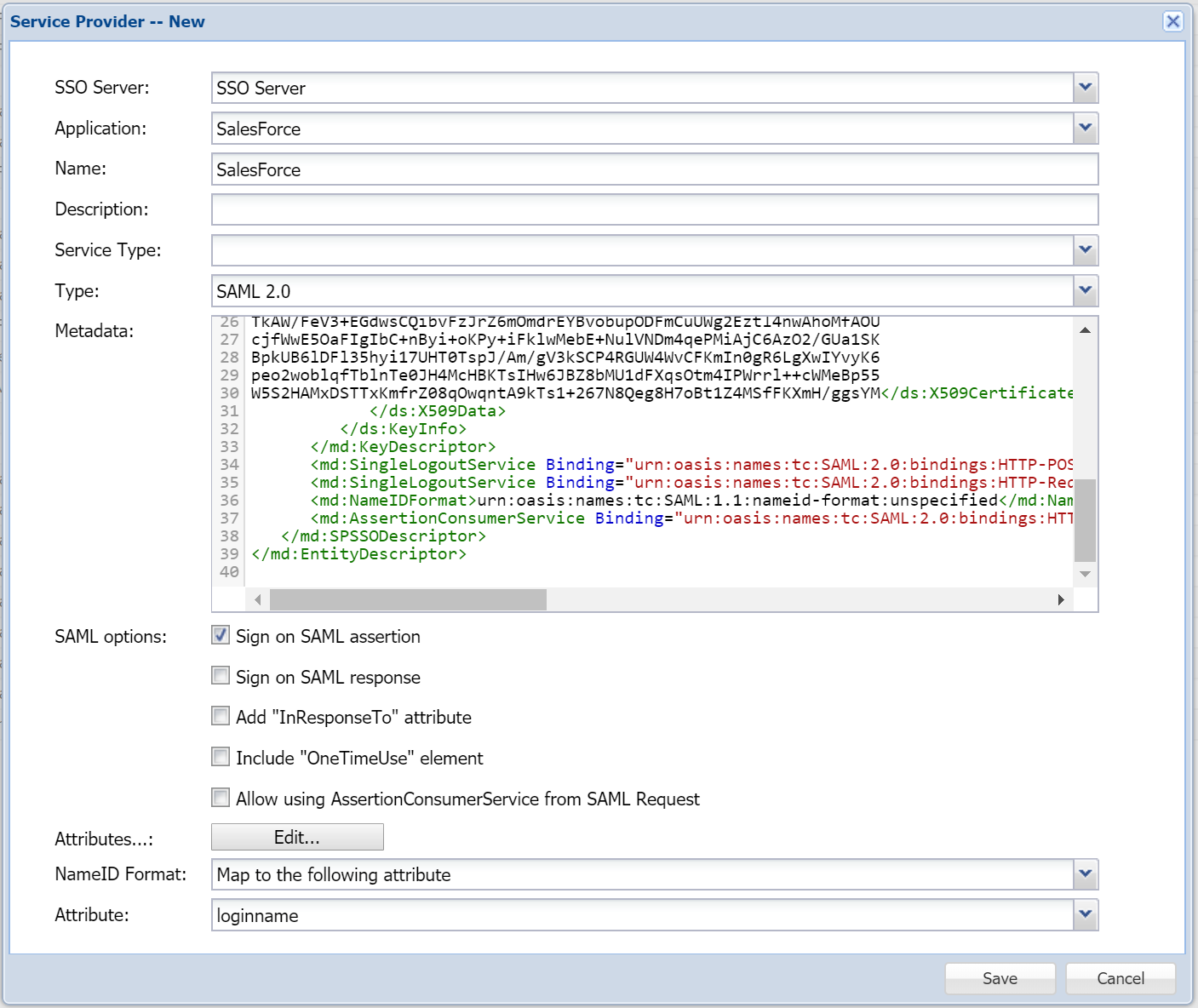Expand the Attribute dropdown with loginname

(1085, 915)
